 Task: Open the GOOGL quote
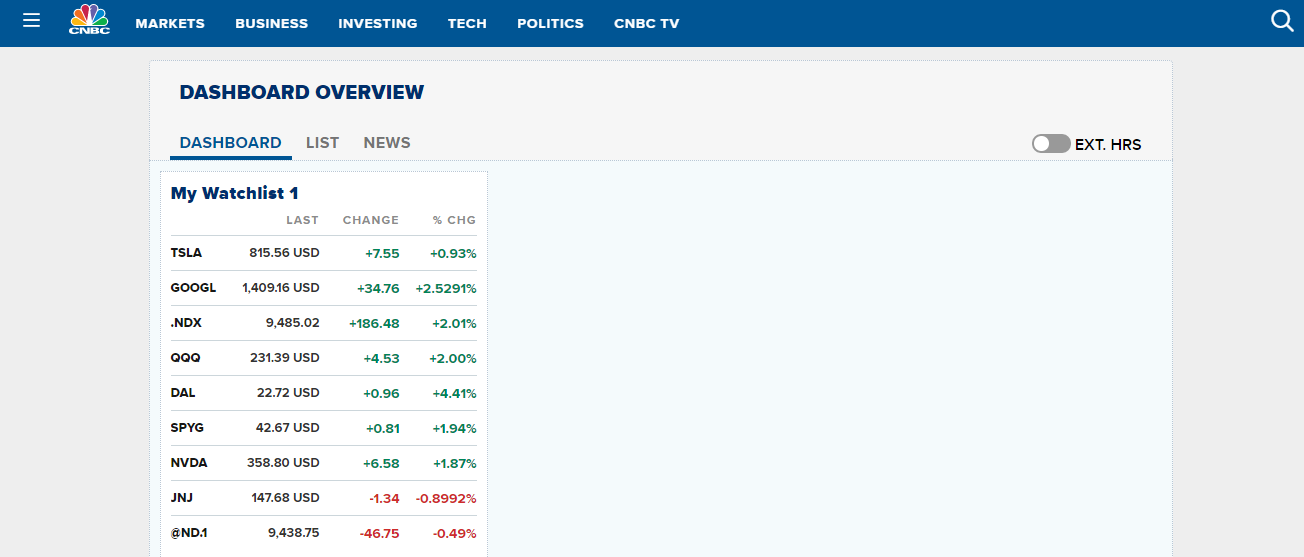193,288
